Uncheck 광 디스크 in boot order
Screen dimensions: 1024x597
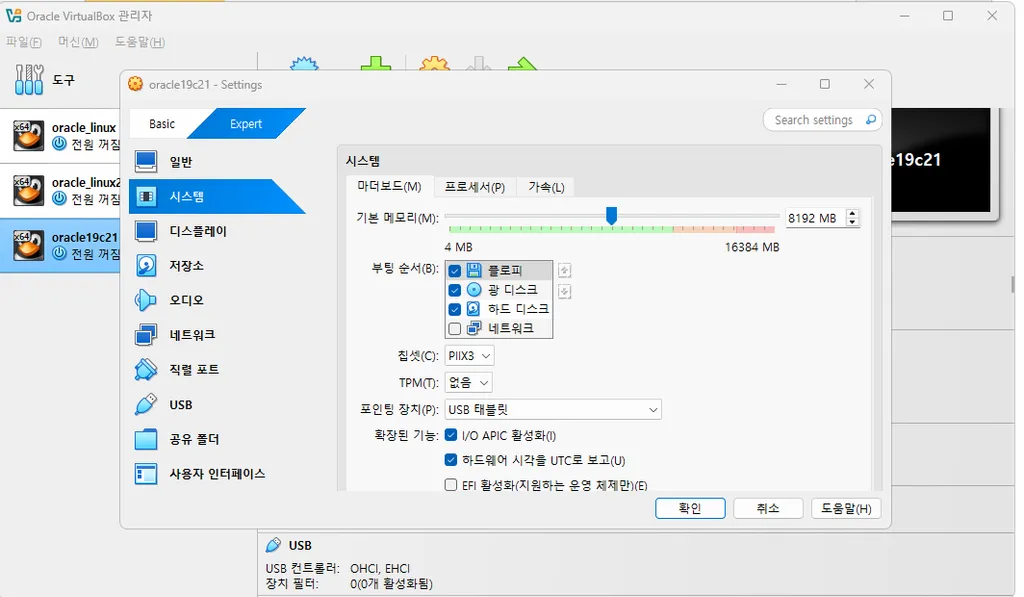tap(455, 290)
